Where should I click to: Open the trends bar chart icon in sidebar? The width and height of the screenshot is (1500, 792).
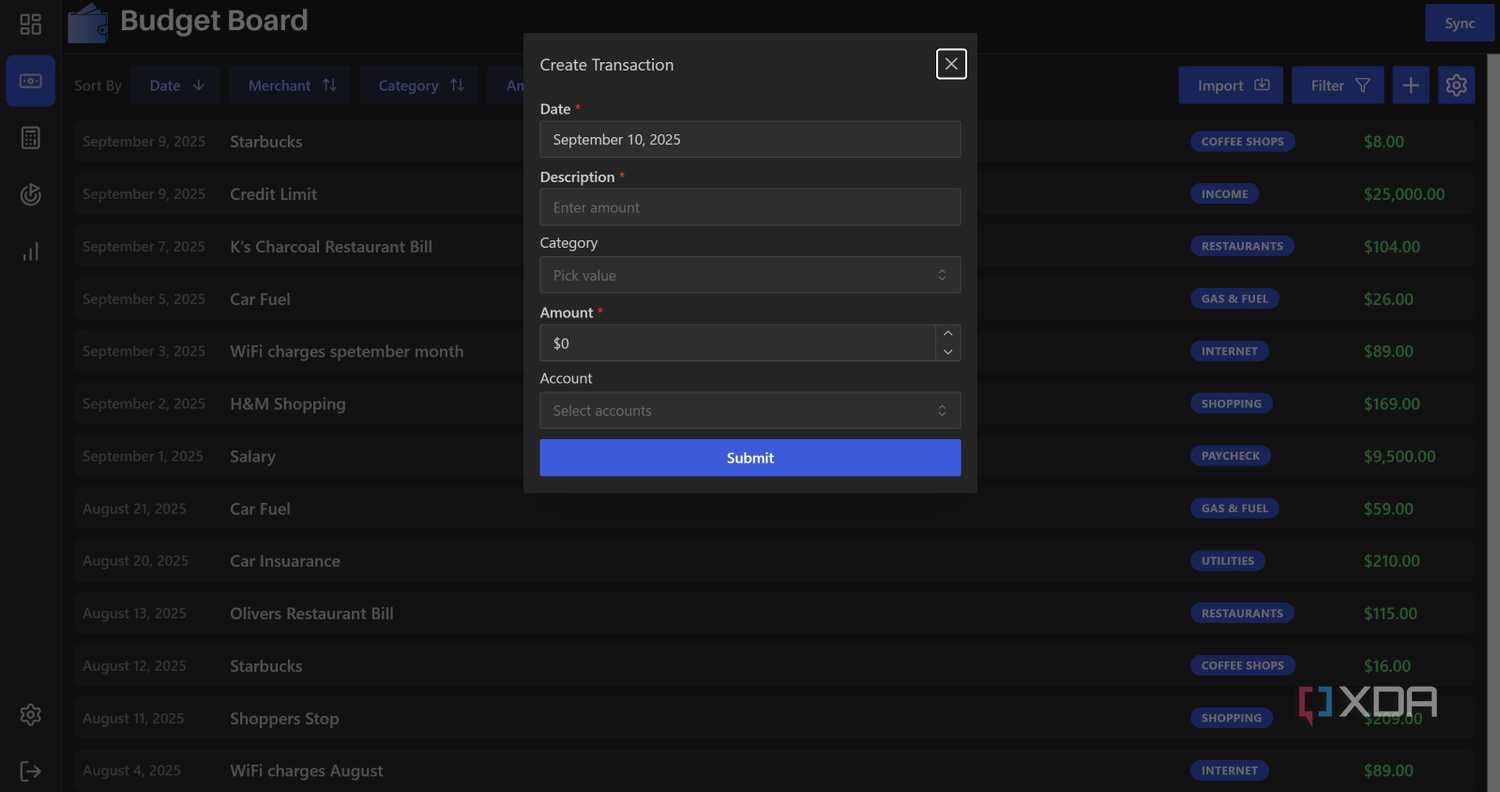coord(31,252)
